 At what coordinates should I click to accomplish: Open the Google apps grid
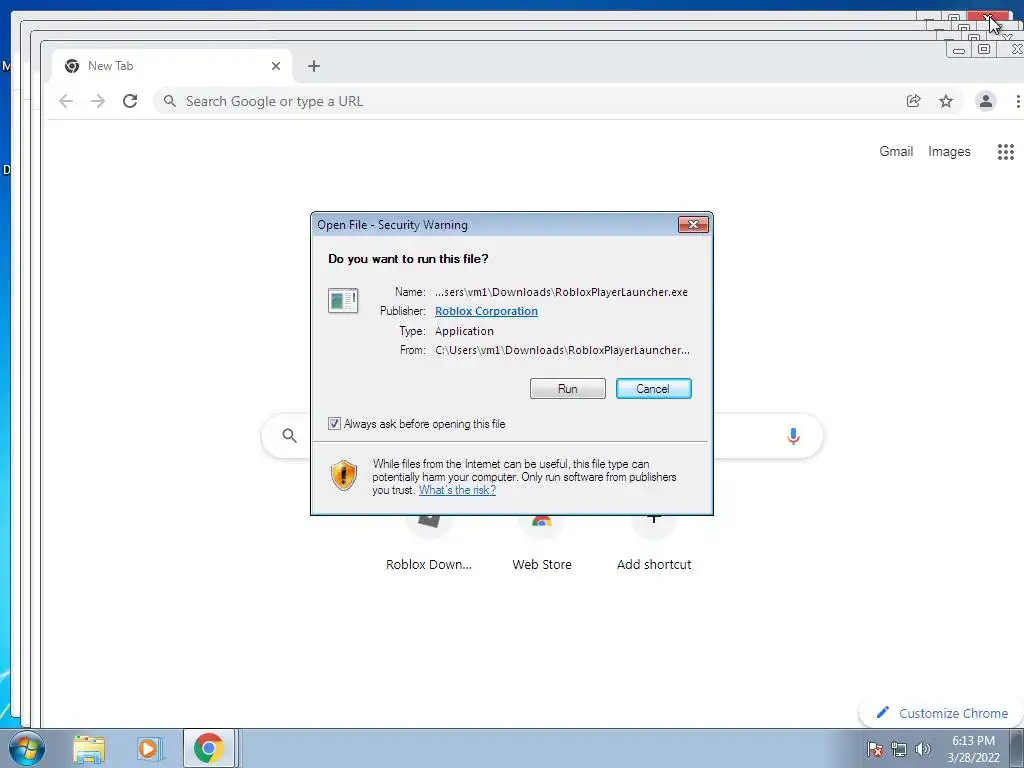click(1006, 152)
